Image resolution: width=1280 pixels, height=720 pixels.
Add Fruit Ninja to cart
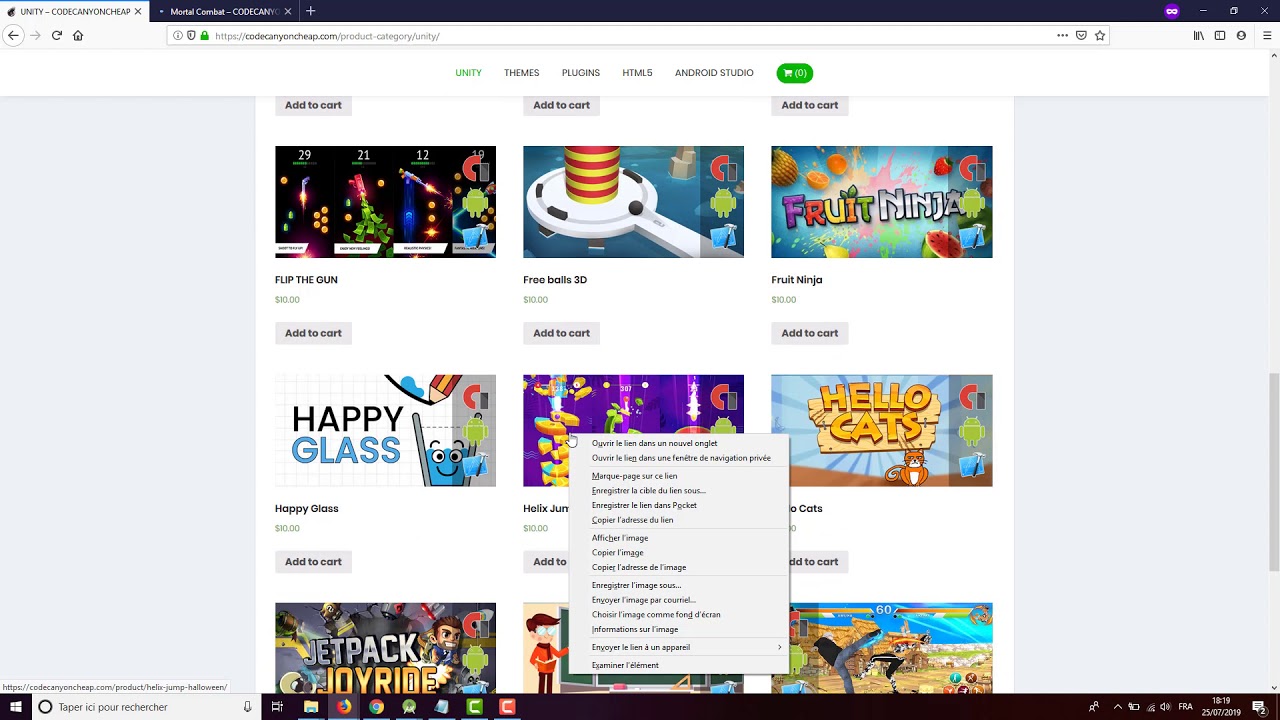809,333
